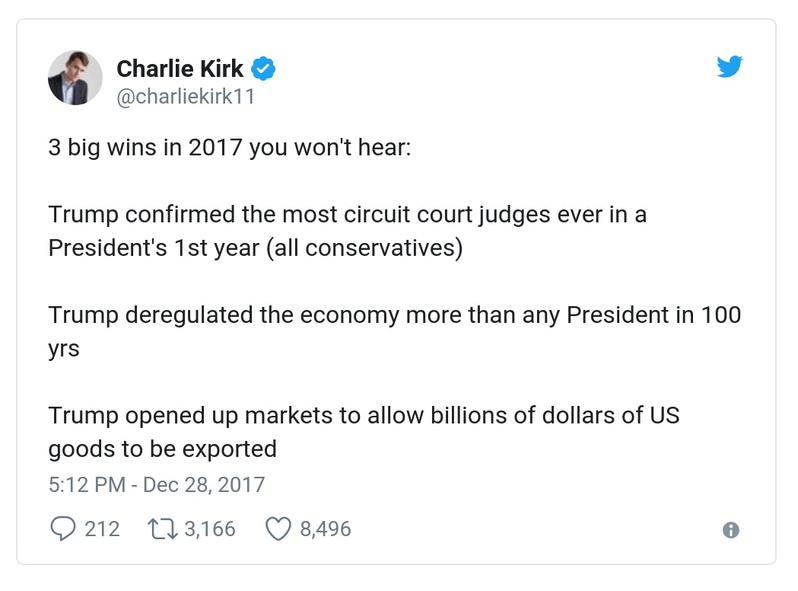
Task: Open Charlie Kirk's profile picture
Action: point(75,78)
